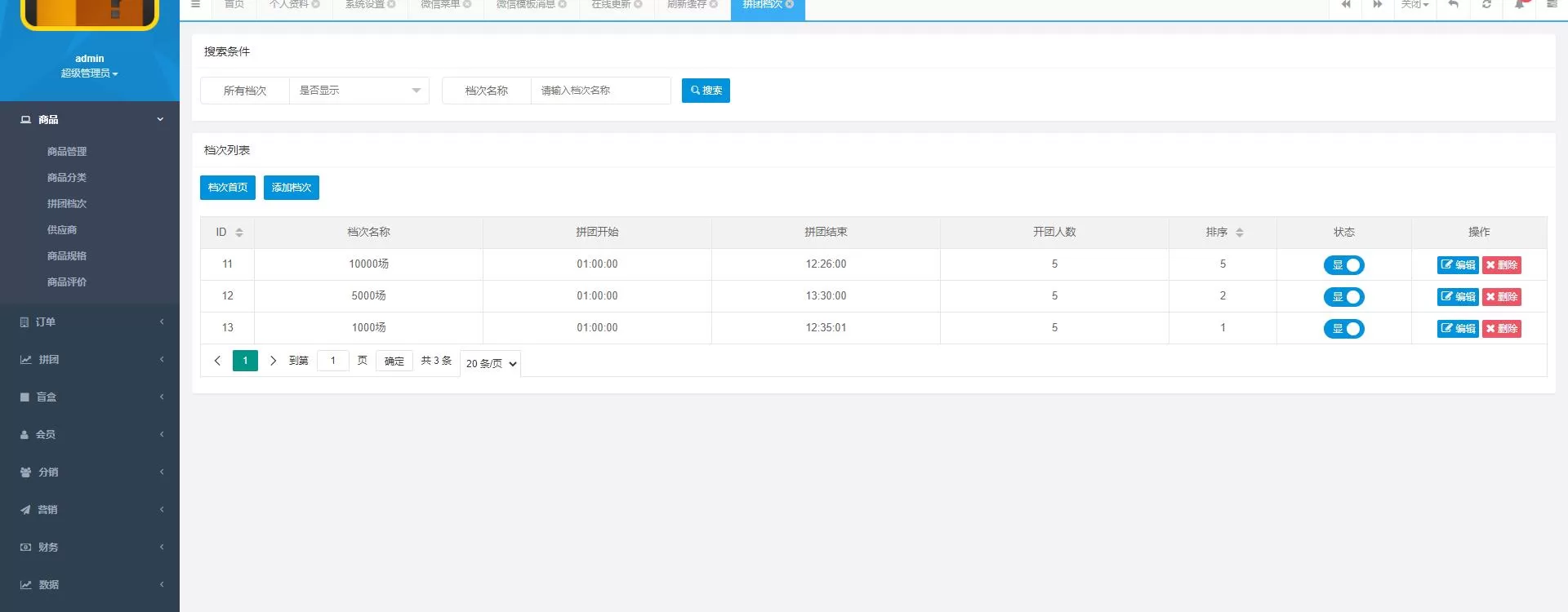Open the 是否显示 dropdown filter
1568x612 pixels.
pyautogui.click(x=359, y=91)
